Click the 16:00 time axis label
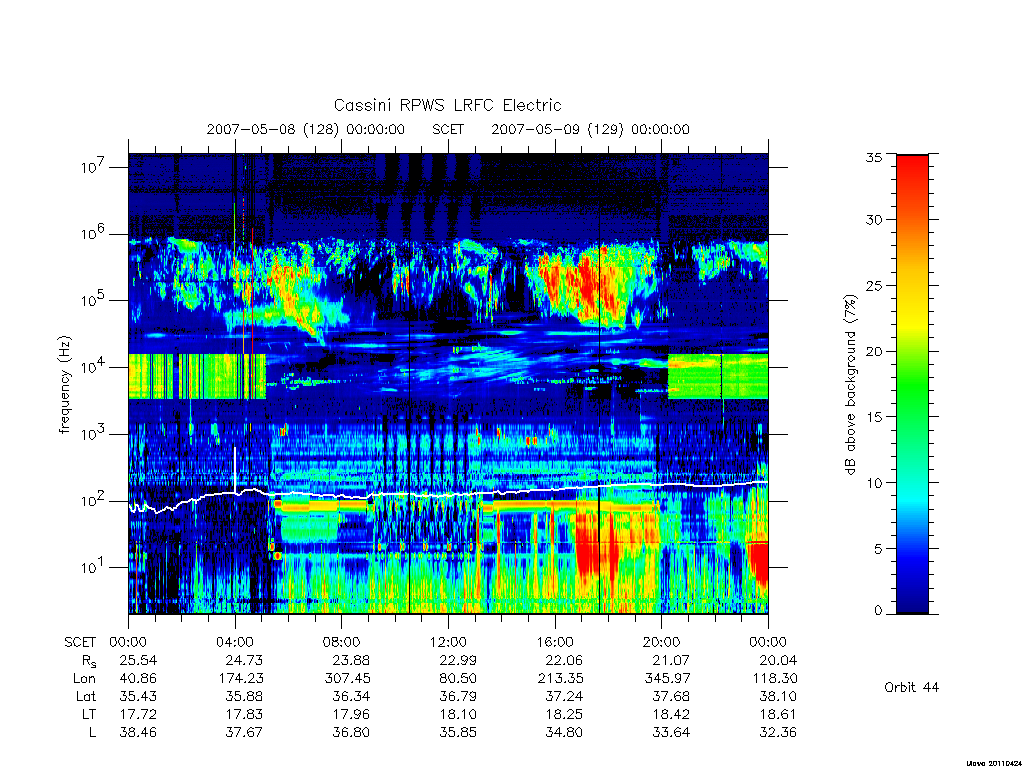Screen dimensions: 1024x768 pos(554,642)
